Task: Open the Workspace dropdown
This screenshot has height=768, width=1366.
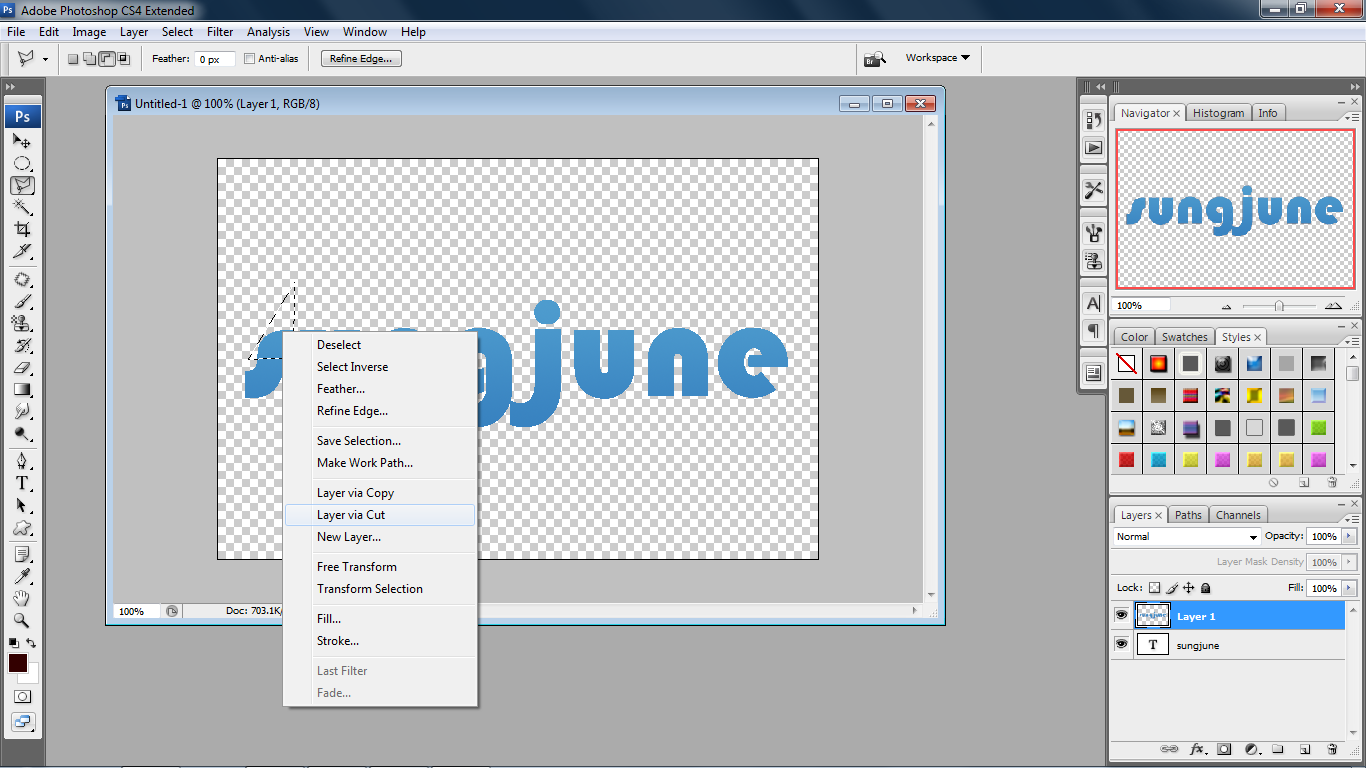Action: click(938, 58)
